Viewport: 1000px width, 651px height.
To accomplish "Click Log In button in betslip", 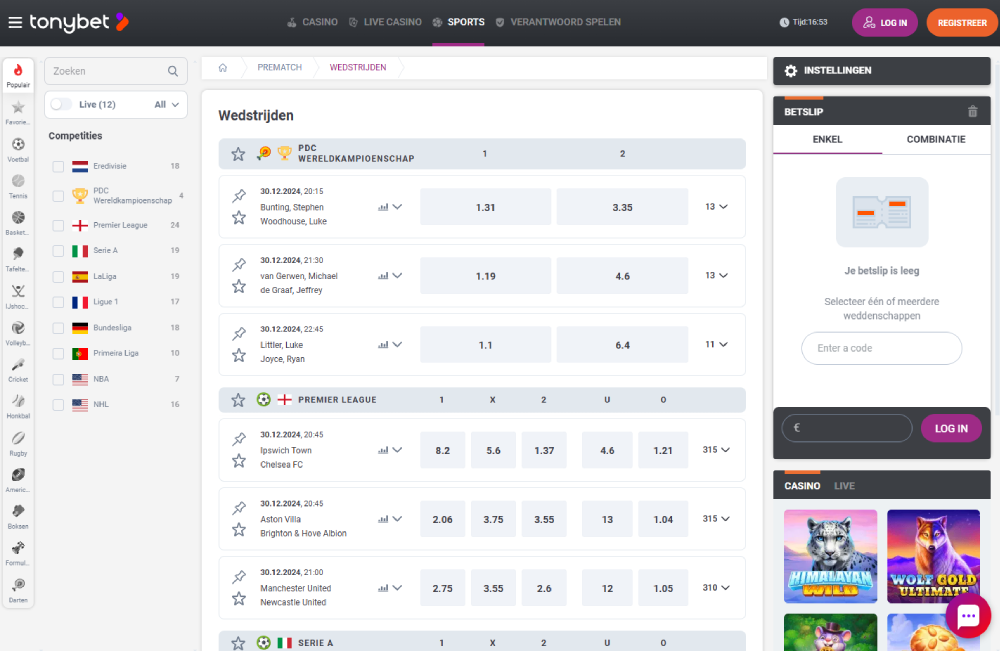I will [x=951, y=428].
